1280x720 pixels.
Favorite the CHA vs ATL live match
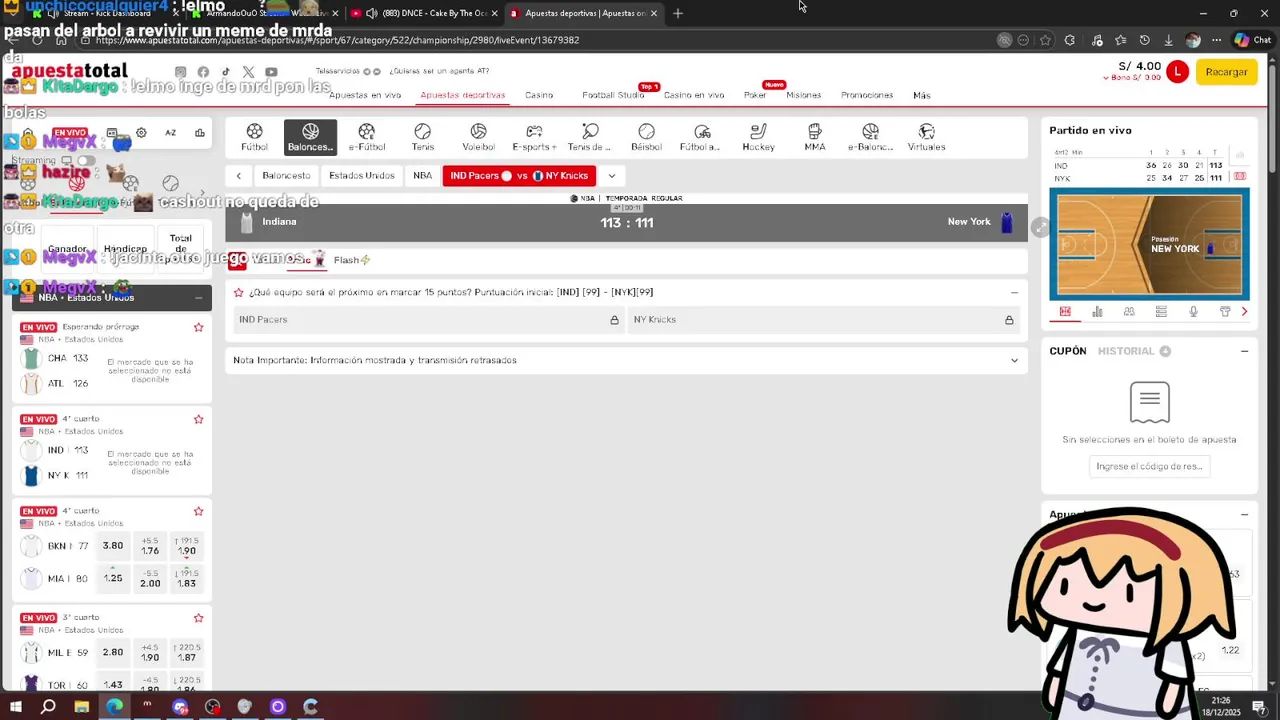198,327
